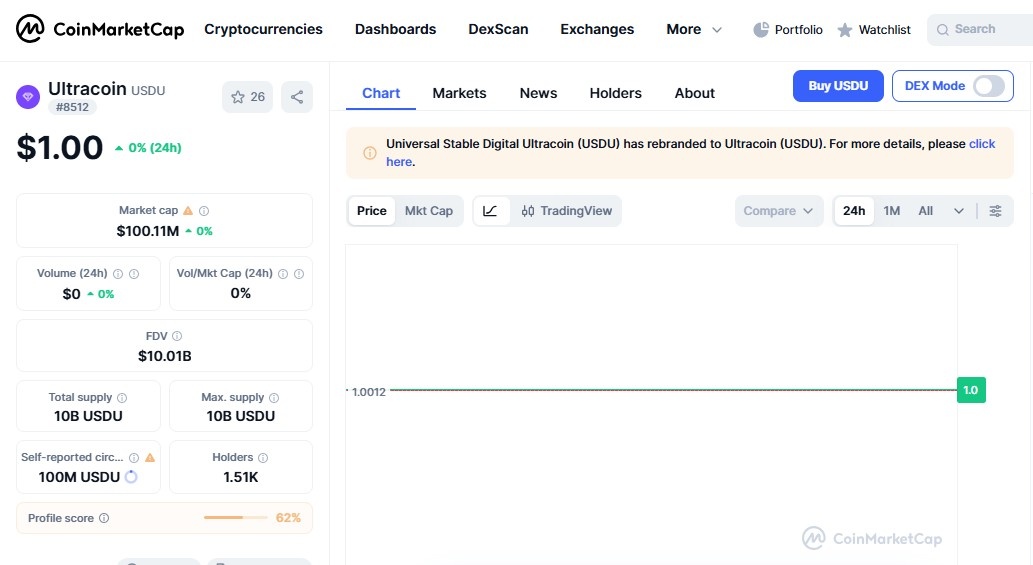Open the Compare dropdown
This screenshot has width=1033, height=565.
(x=778, y=211)
